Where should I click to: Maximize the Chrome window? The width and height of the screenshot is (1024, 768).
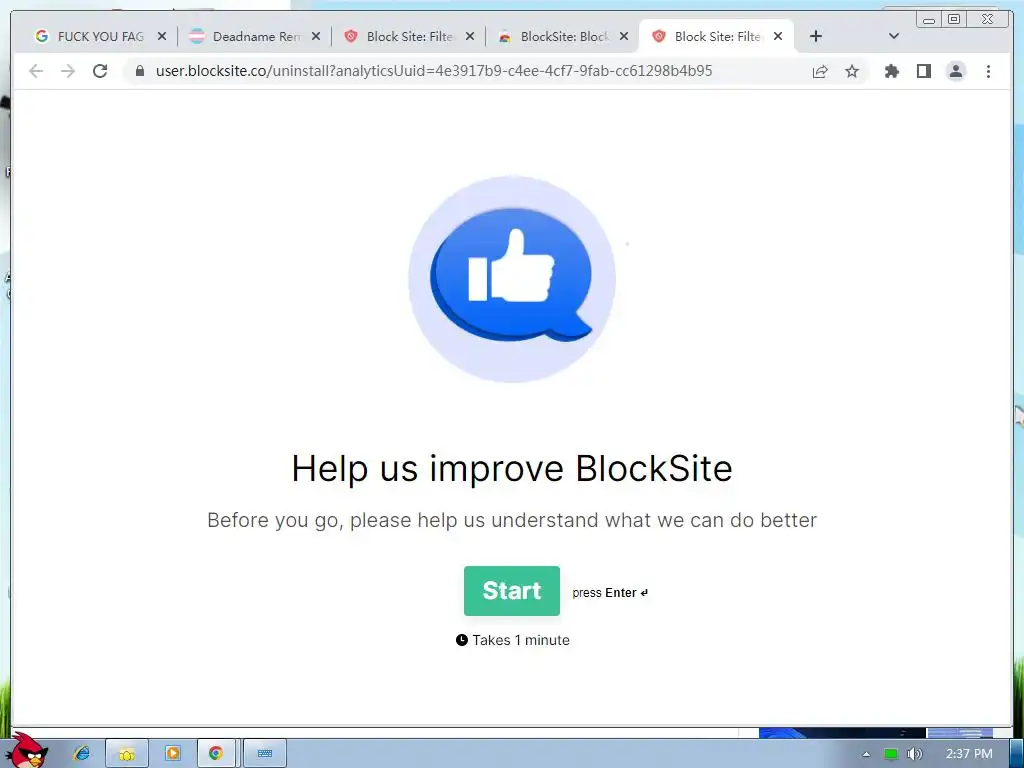tap(953, 20)
